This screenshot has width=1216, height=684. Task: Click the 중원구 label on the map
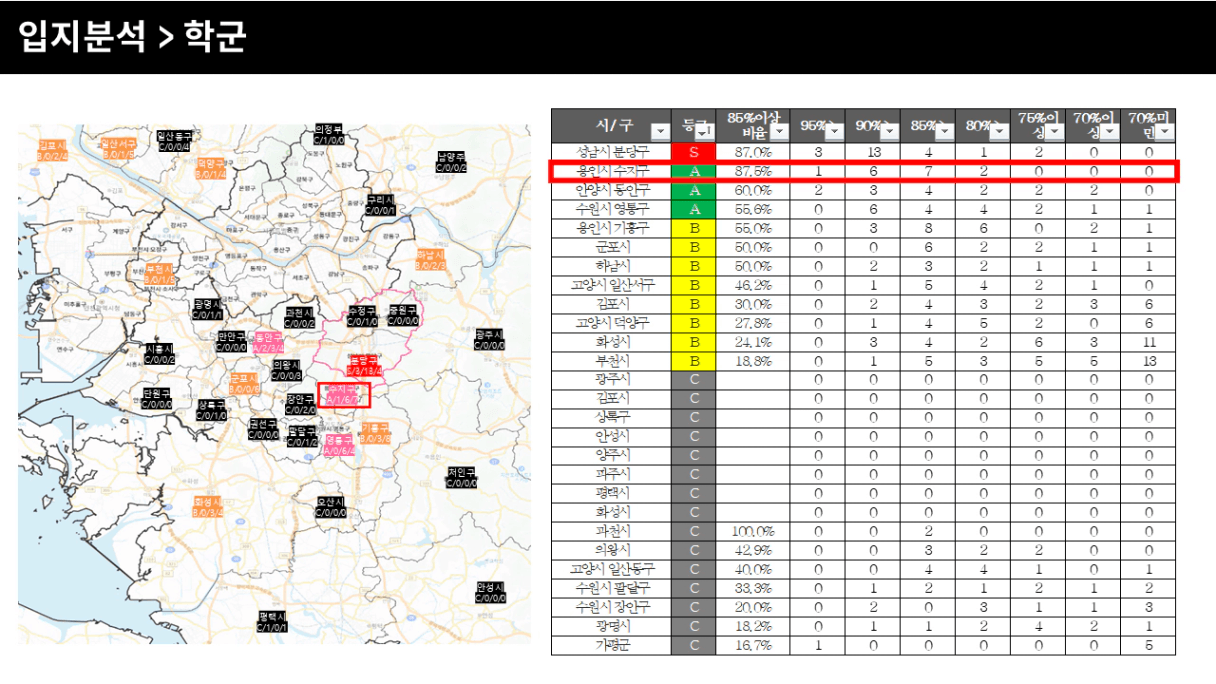click(403, 316)
